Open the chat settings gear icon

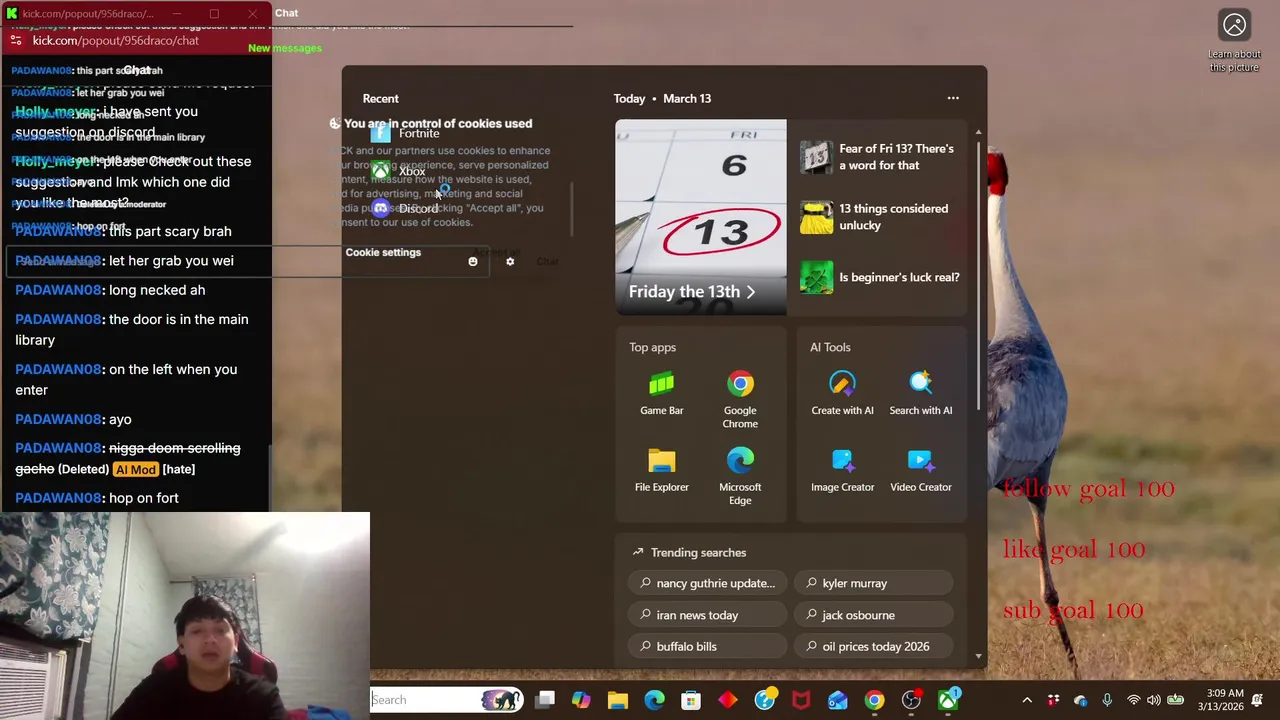tap(510, 262)
